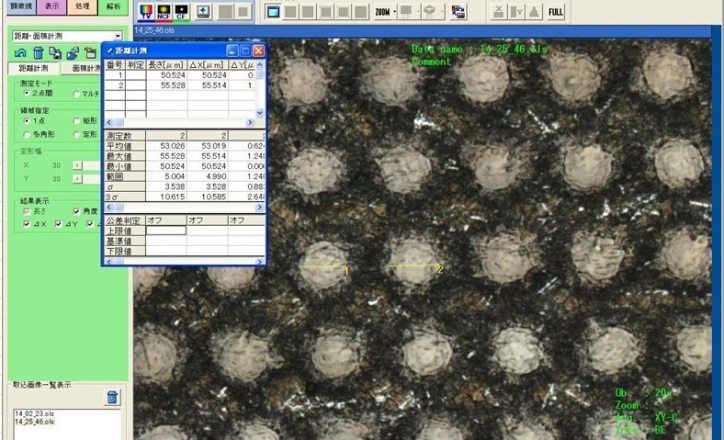This screenshot has height=440, width=724.
Task: Click the 上限値 input cell
Action: [x=166, y=230]
